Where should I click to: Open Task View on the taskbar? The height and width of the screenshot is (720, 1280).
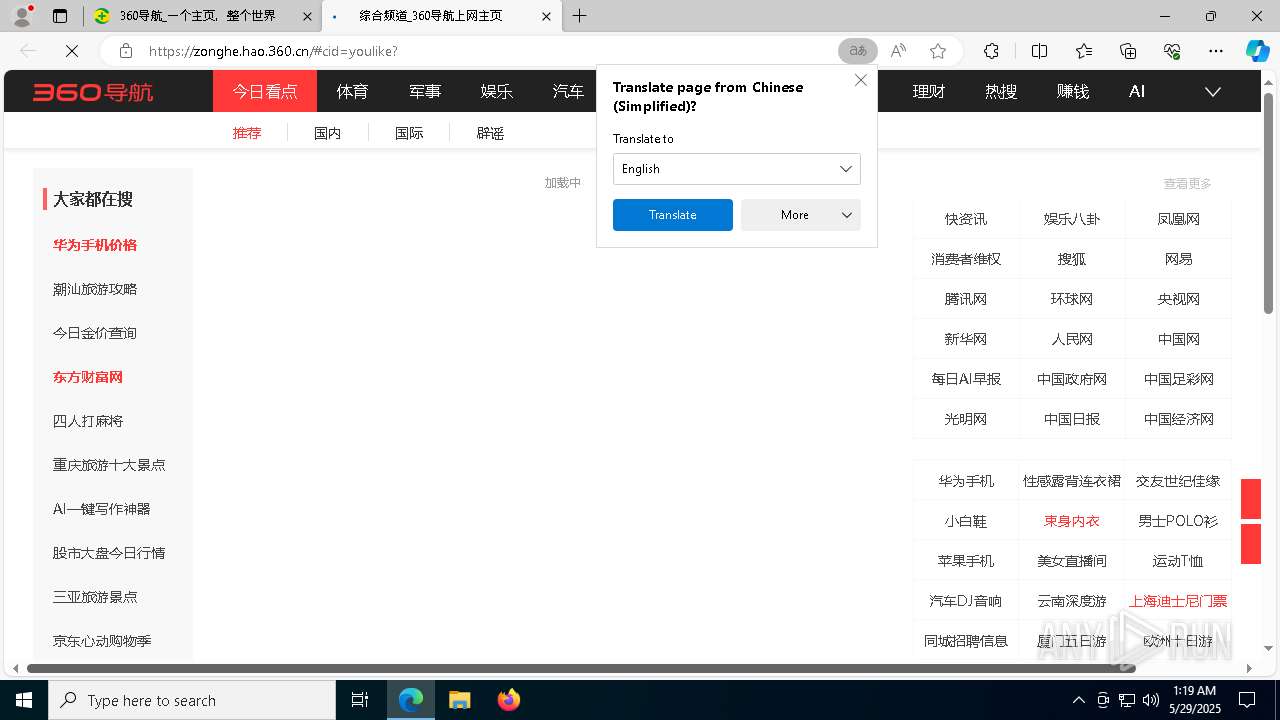coord(360,700)
